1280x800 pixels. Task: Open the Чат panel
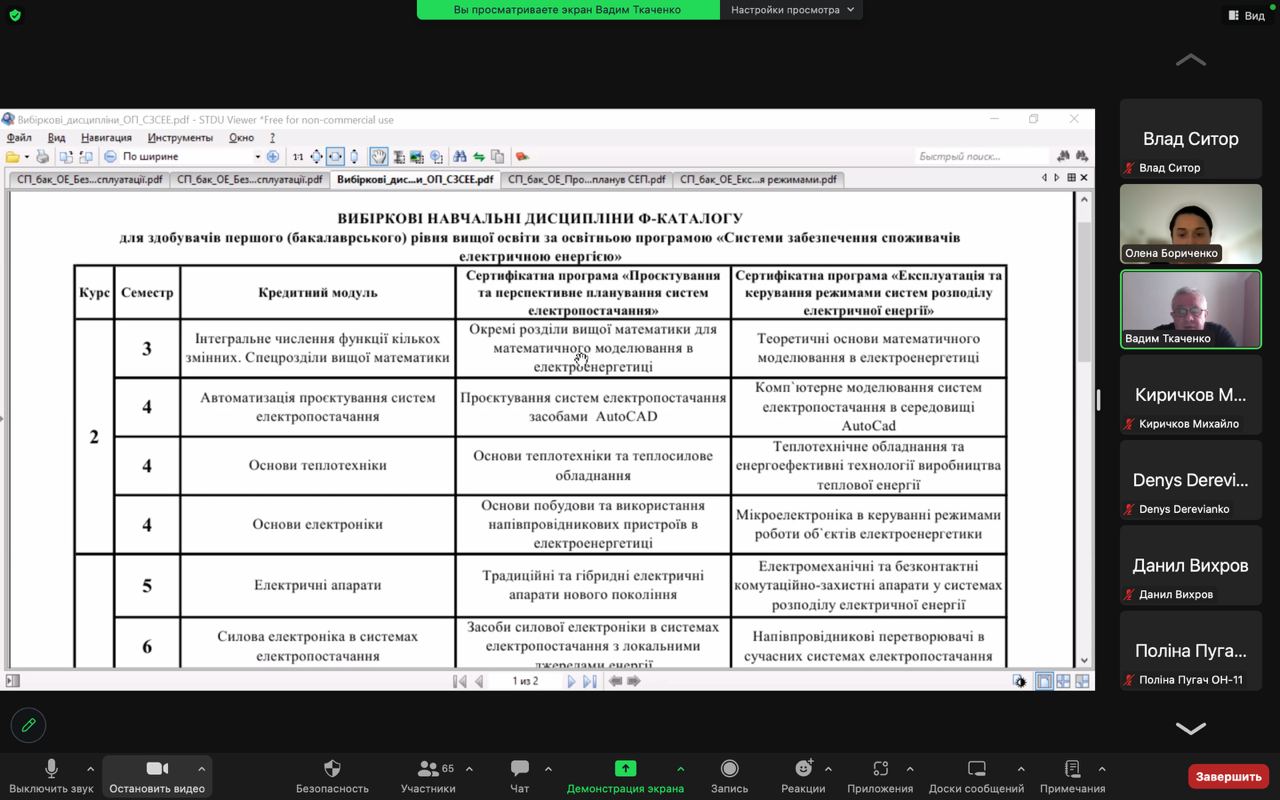tap(520, 776)
